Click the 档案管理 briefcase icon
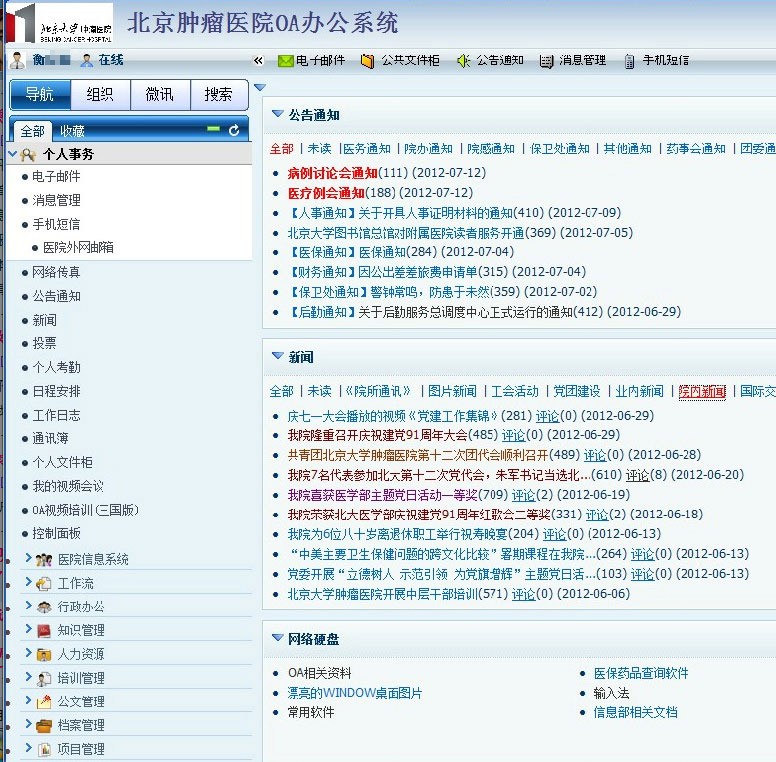776x762 pixels. [x=44, y=726]
